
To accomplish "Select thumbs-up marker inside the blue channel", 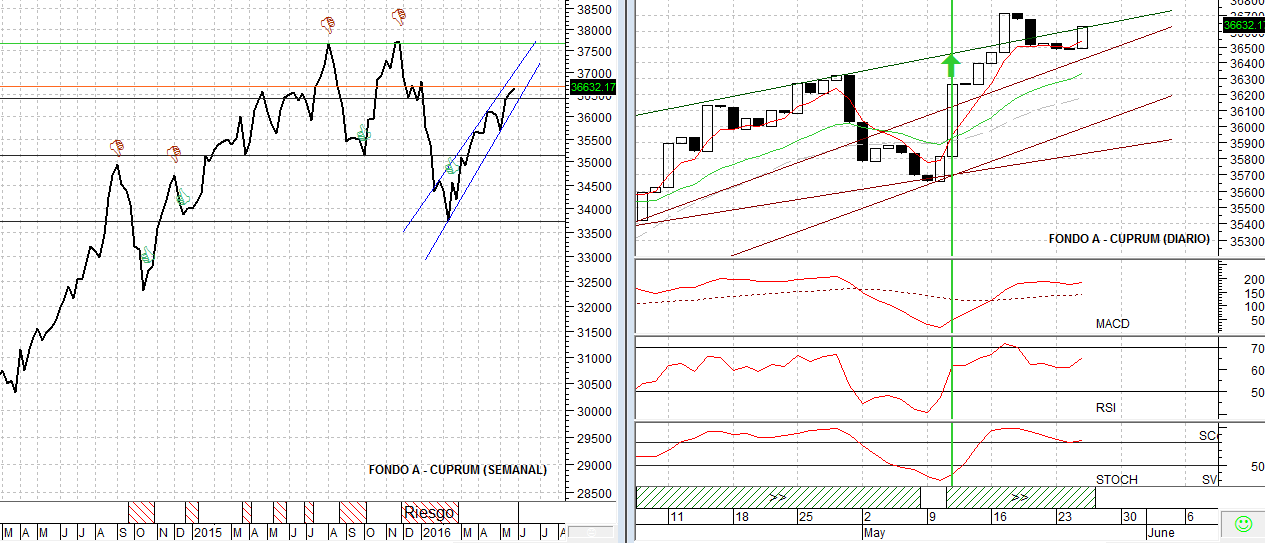I will (x=452, y=167).
